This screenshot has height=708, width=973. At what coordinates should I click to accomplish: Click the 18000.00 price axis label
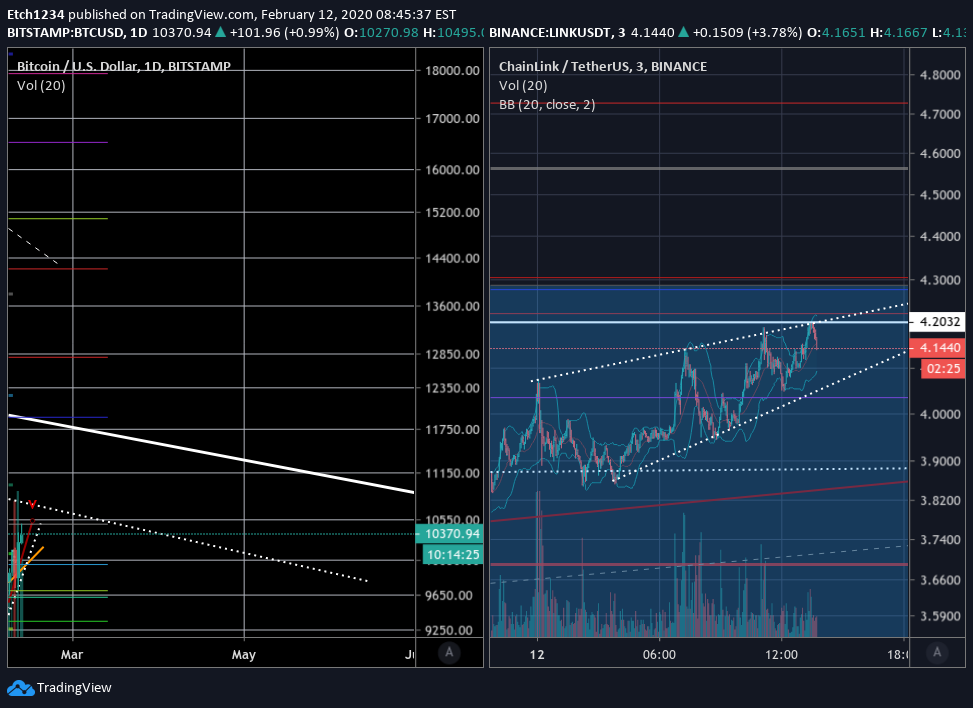click(452, 71)
